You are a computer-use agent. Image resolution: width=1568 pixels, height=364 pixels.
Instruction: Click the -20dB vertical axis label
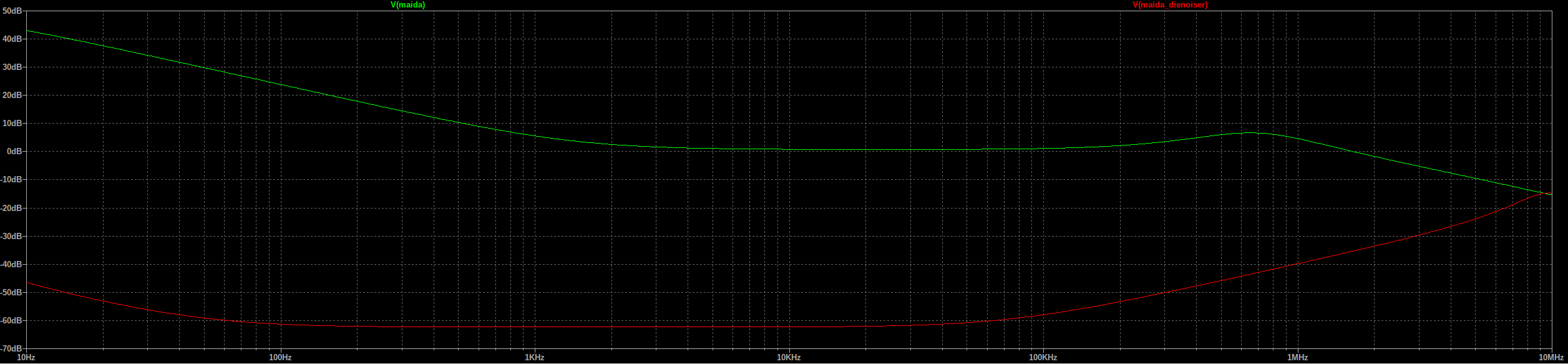click(x=11, y=208)
